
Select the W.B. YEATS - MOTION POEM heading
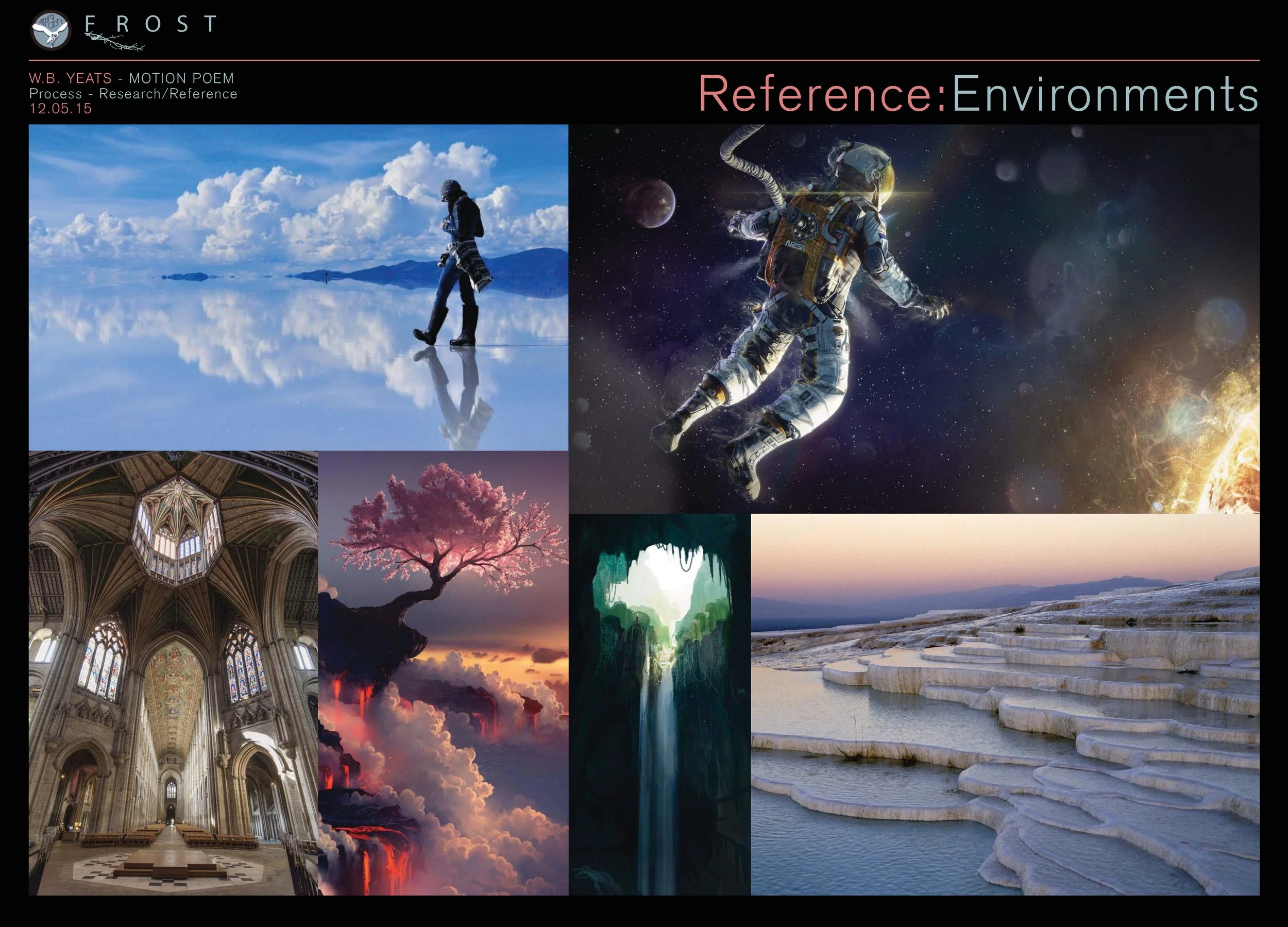pos(131,78)
